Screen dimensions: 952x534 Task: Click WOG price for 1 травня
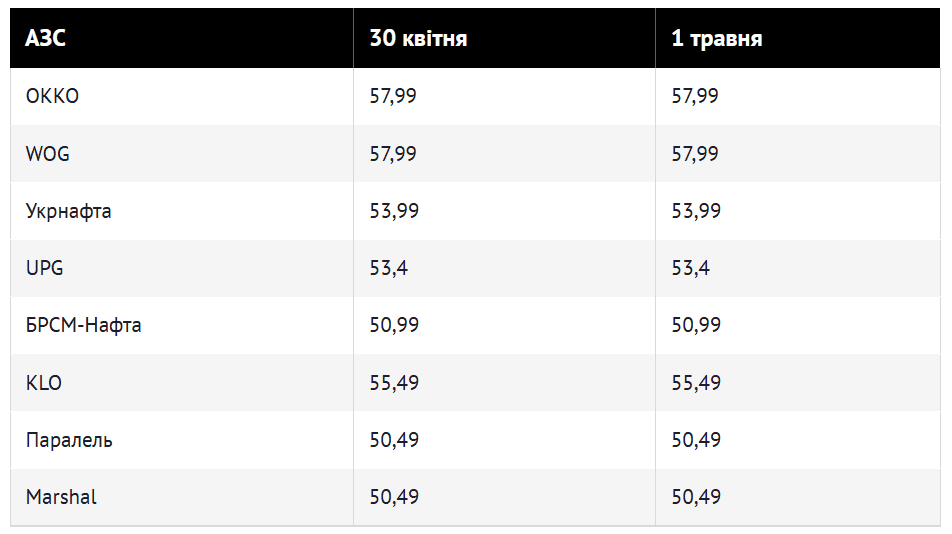click(695, 154)
